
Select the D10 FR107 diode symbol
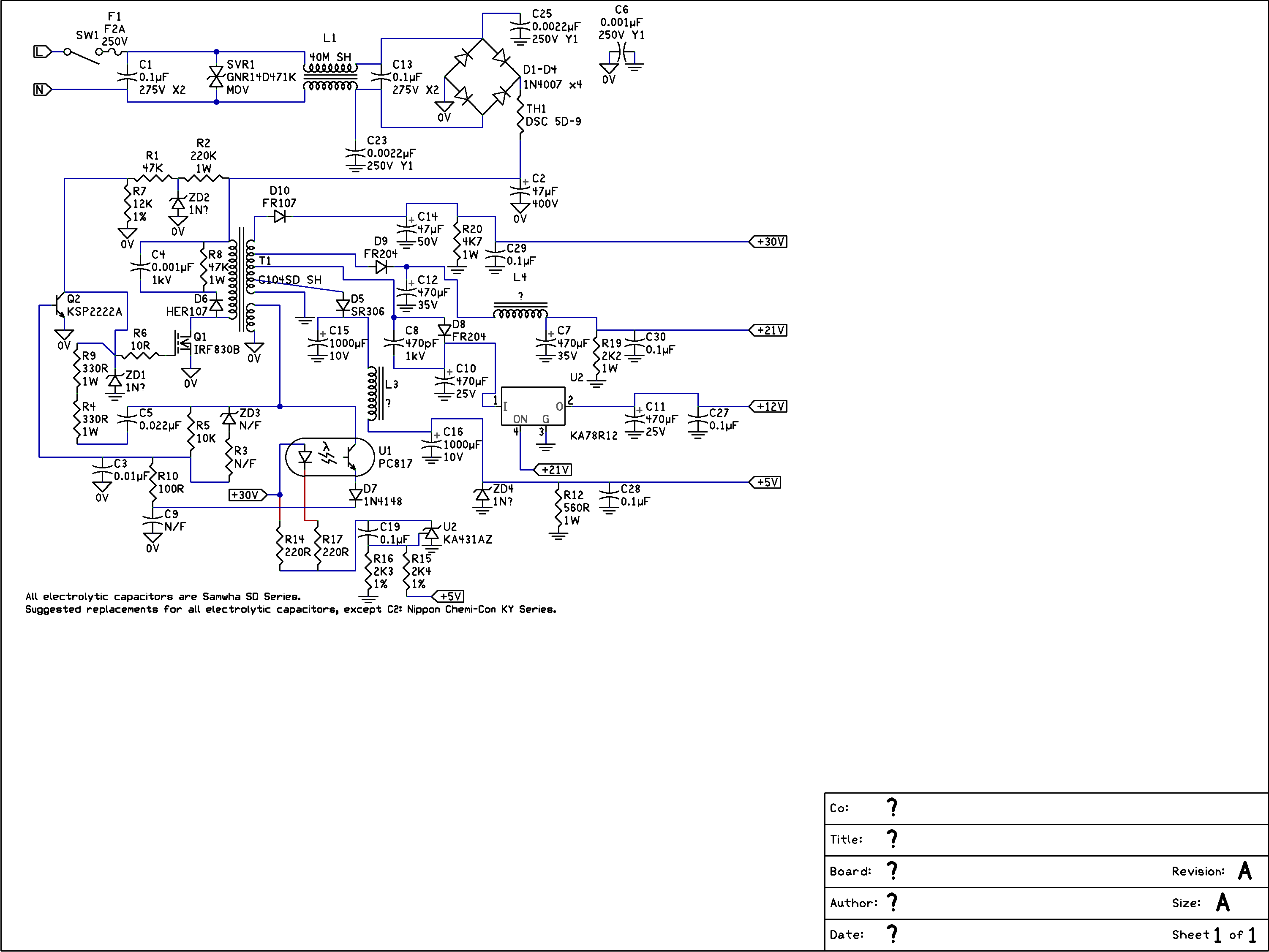(x=280, y=216)
